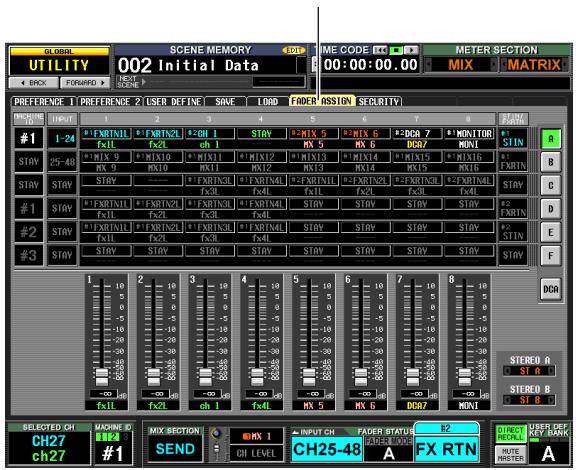Select fader 8 handle labeled MONI

(464, 377)
